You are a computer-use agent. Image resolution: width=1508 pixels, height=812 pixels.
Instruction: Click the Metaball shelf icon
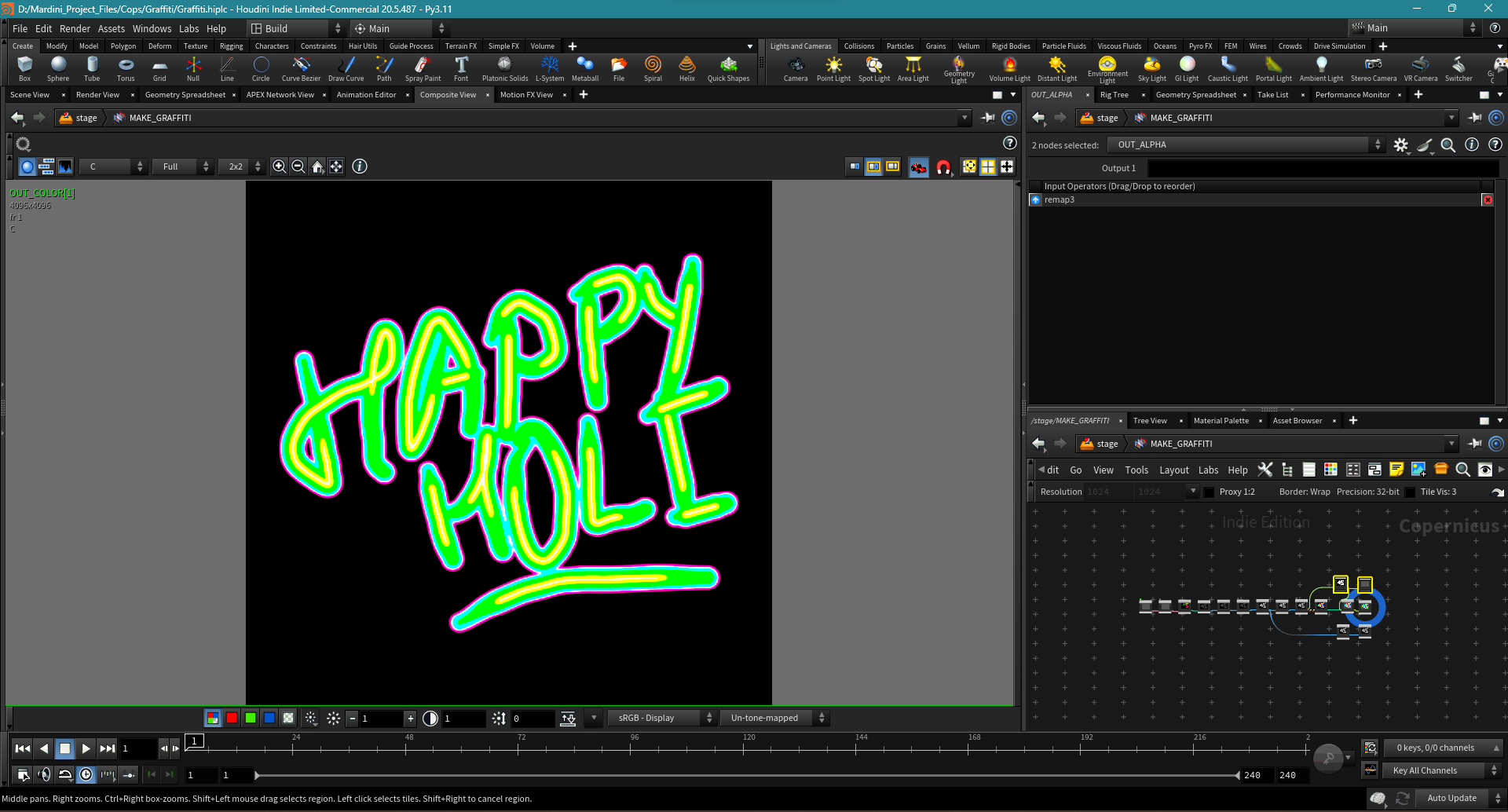tap(585, 68)
